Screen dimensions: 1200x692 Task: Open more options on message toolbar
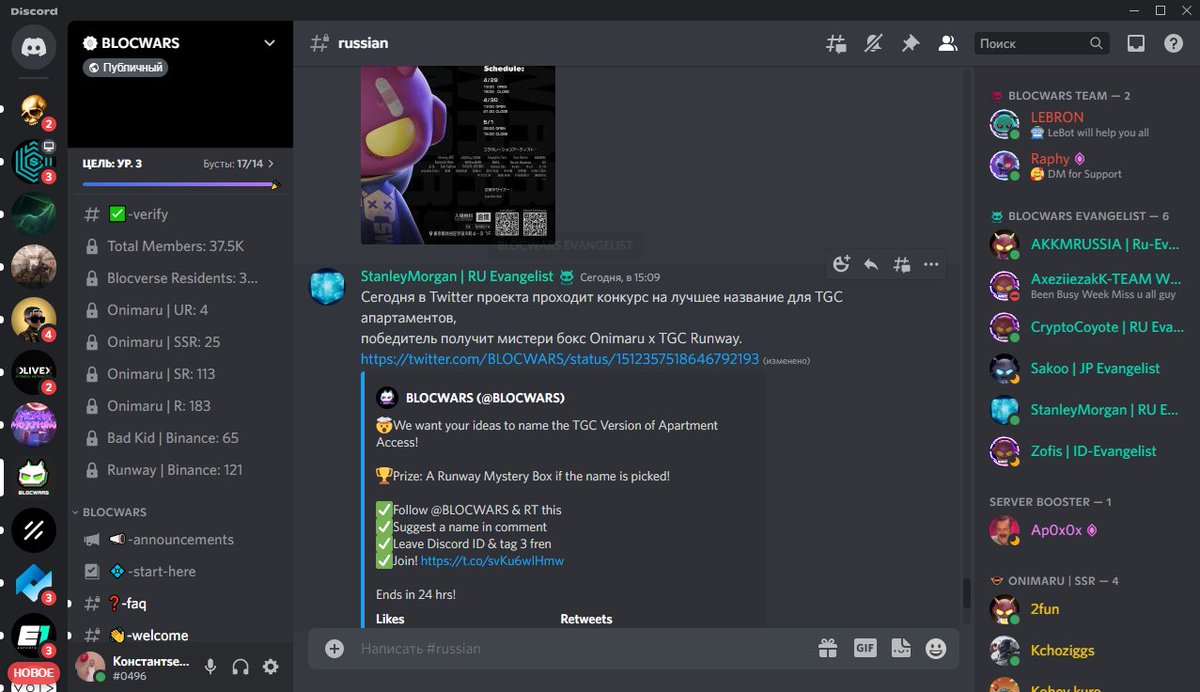pos(931,264)
